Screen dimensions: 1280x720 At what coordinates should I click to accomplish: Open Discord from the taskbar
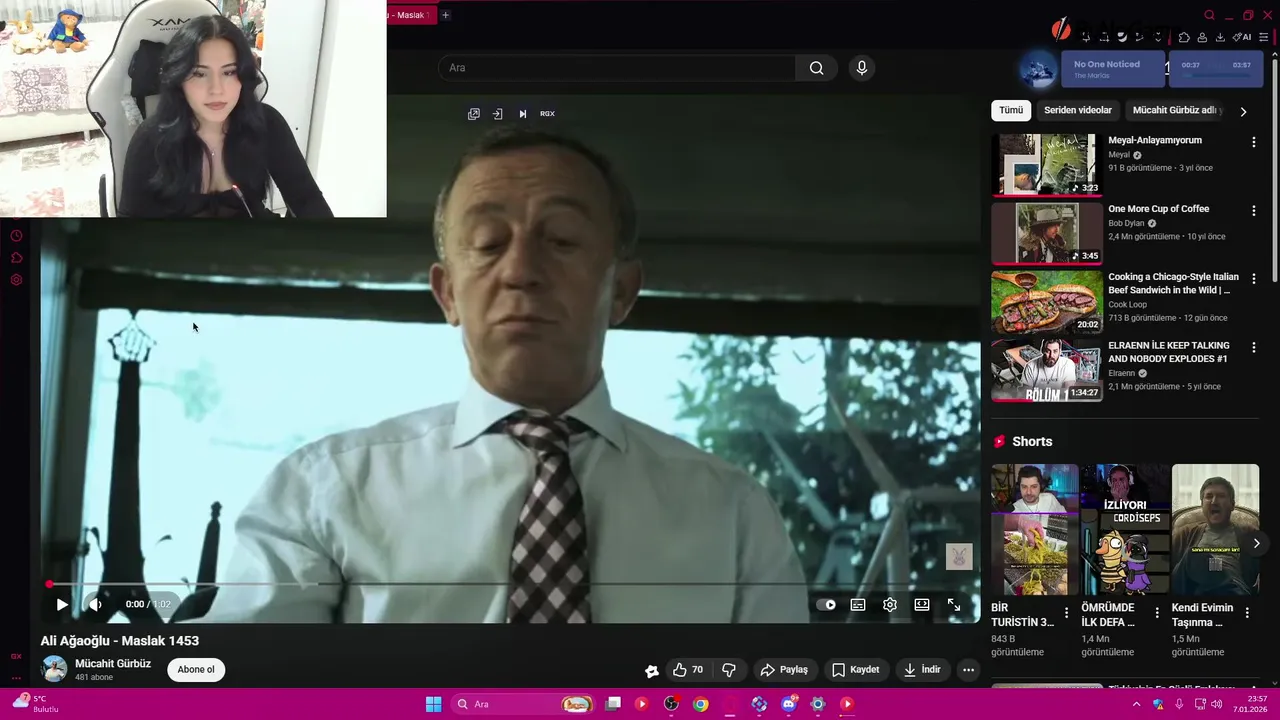pos(788,704)
